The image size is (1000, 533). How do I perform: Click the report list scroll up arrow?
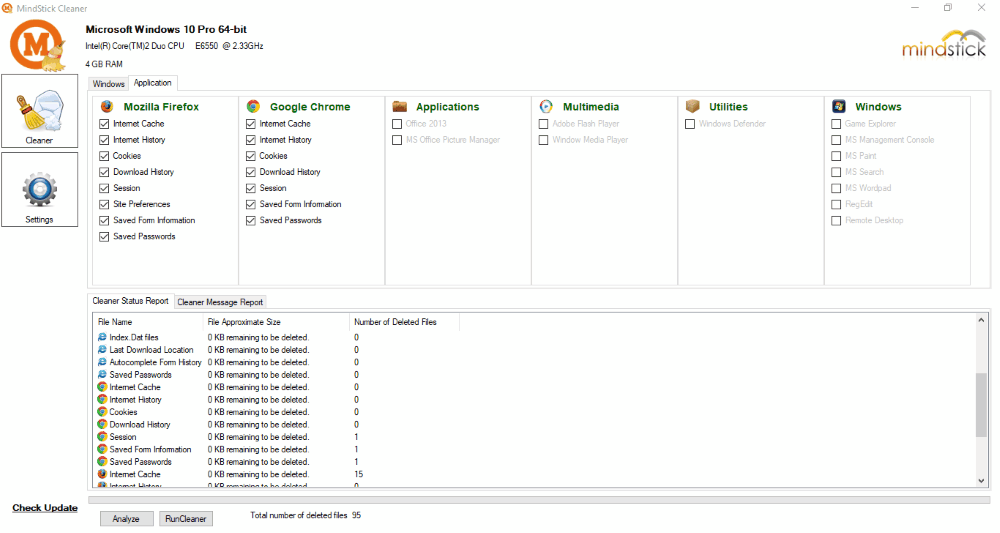(982, 320)
